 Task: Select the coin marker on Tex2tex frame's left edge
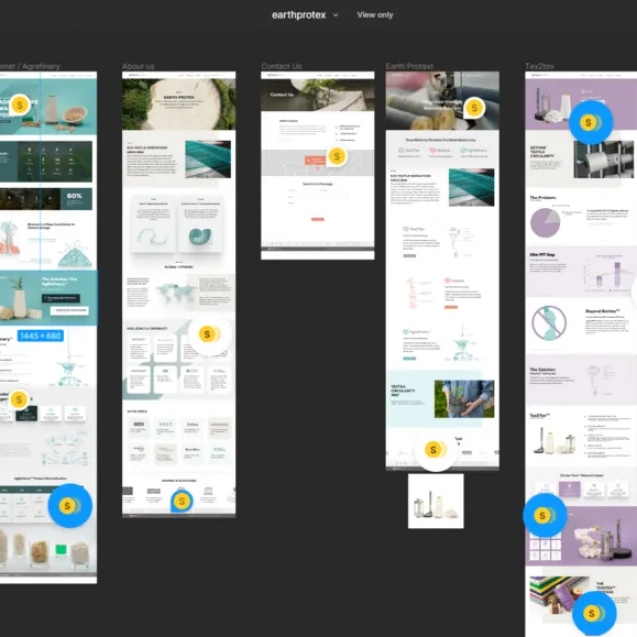(543, 515)
